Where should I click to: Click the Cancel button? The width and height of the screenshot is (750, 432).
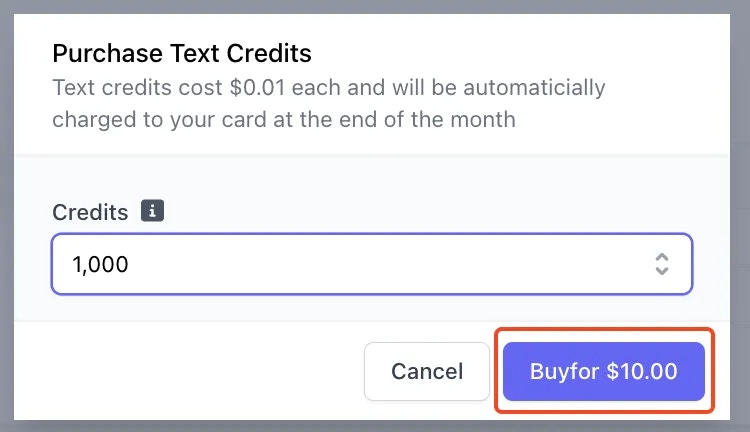click(427, 371)
